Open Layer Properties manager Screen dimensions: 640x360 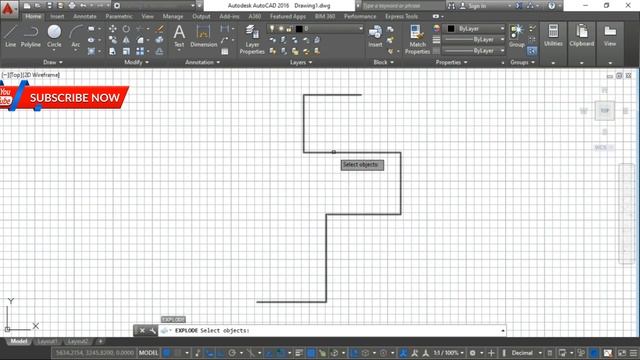pos(252,39)
